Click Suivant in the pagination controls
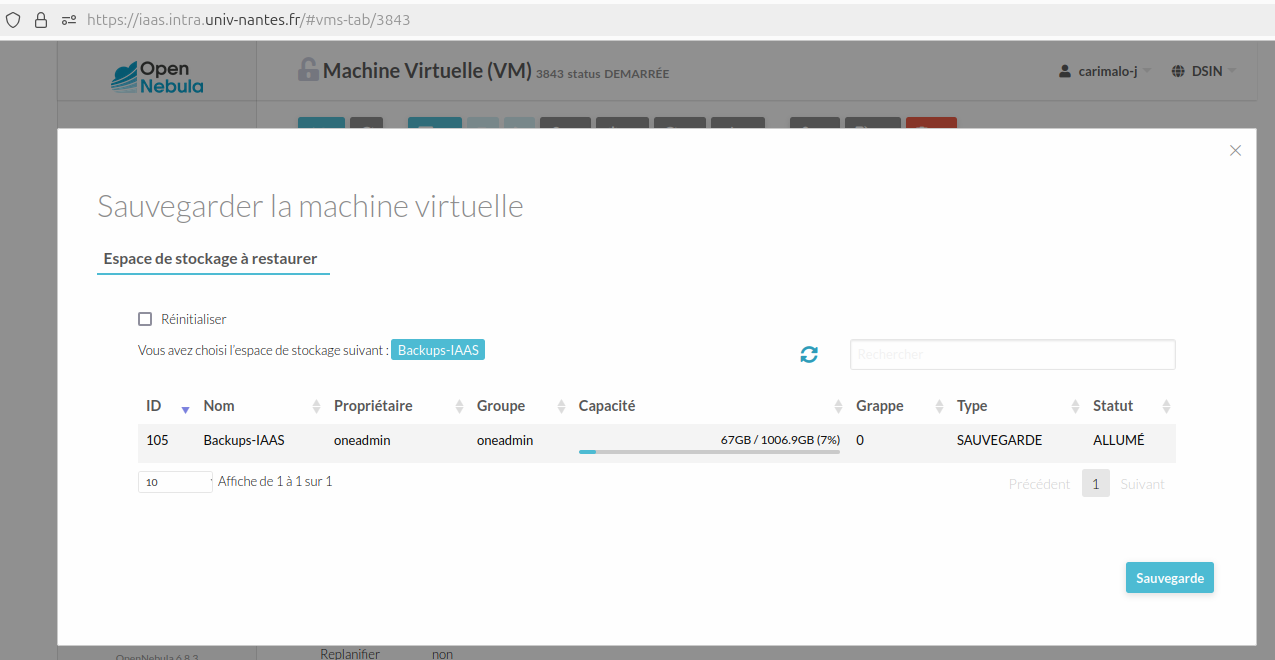 click(x=1142, y=483)
